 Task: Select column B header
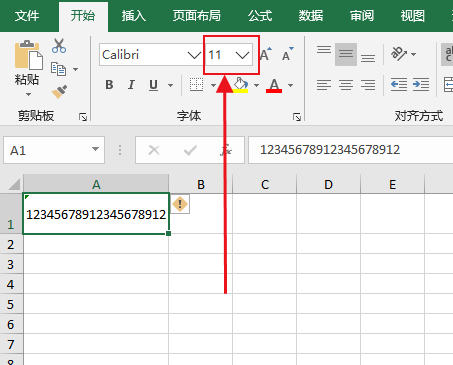pyautogui.click(x=201, y=184)
